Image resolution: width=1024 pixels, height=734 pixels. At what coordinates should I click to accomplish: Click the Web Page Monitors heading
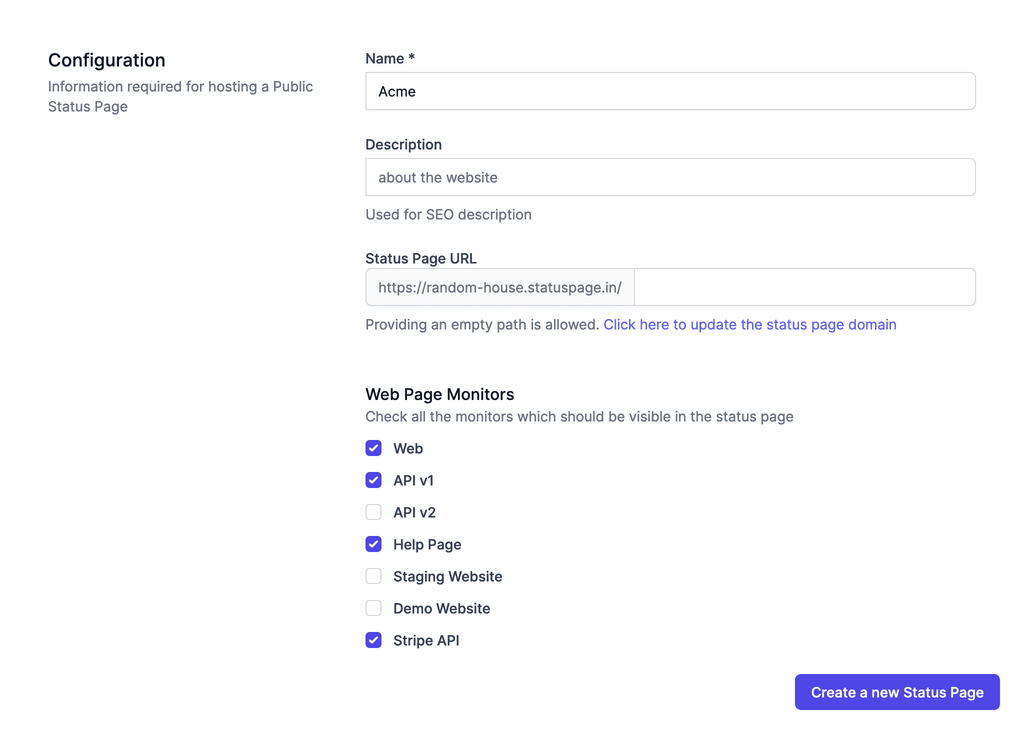(440, 394)
